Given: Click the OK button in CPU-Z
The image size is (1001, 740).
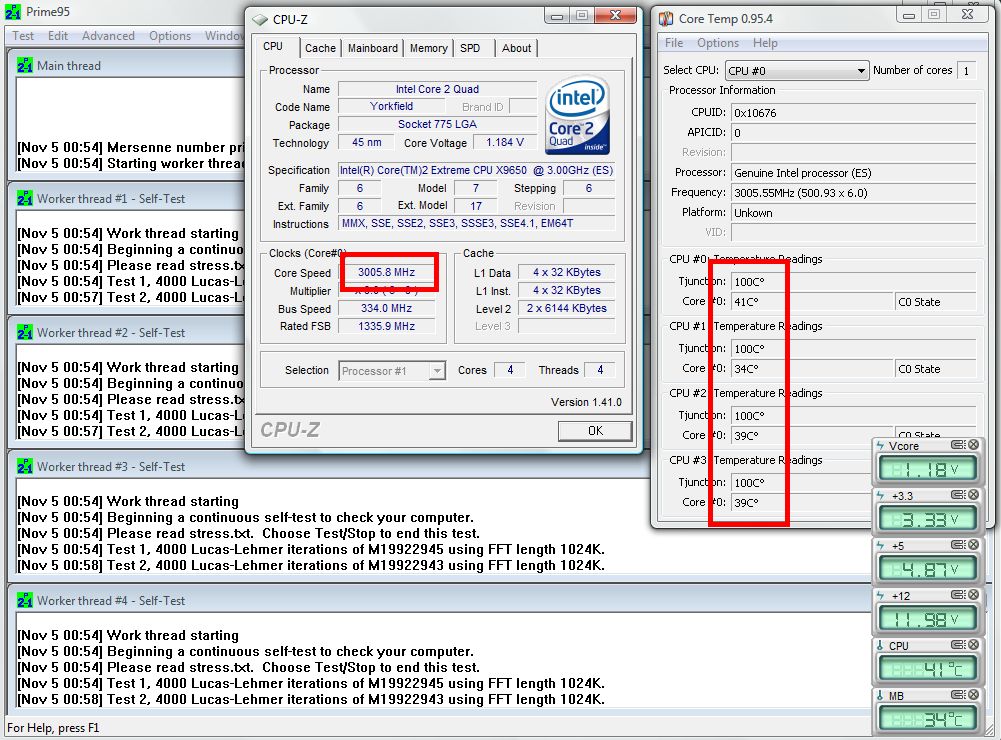Looking at the screenshot, I should (x=595, y=431).
